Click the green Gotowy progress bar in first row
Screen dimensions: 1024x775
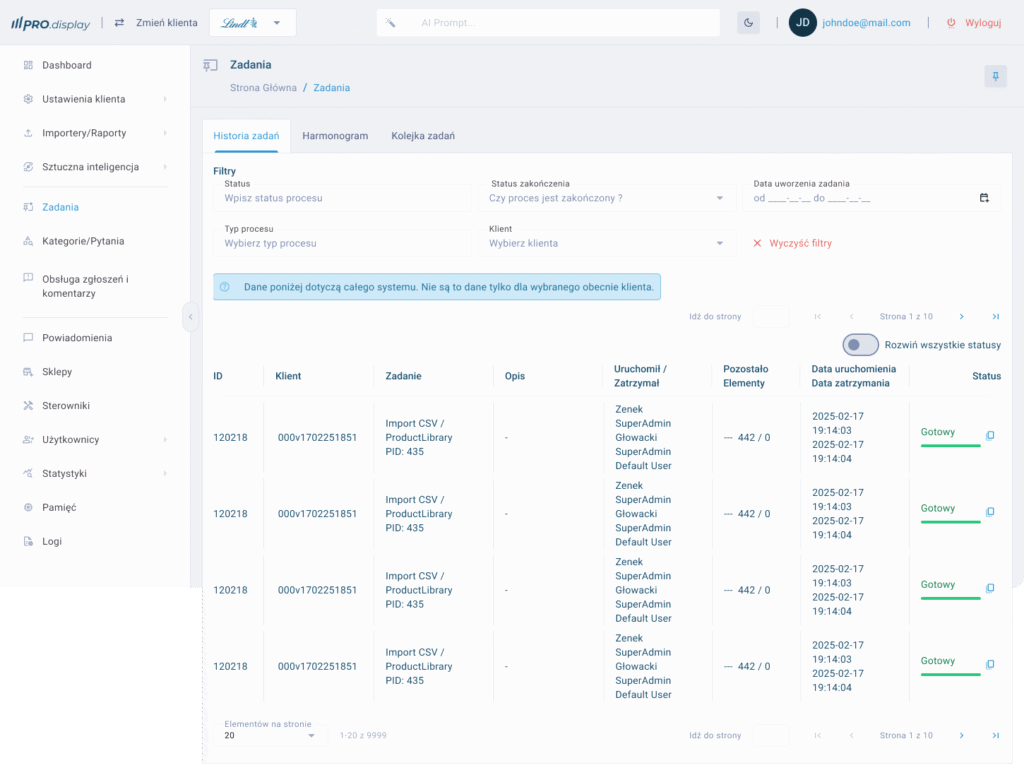pos(950,445)
